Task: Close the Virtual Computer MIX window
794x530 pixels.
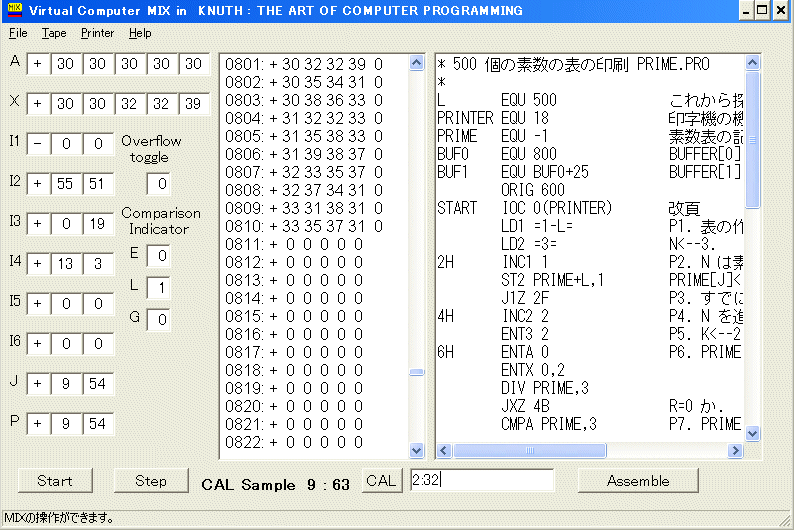Action: pyautogui.click(x=781, y=10)
